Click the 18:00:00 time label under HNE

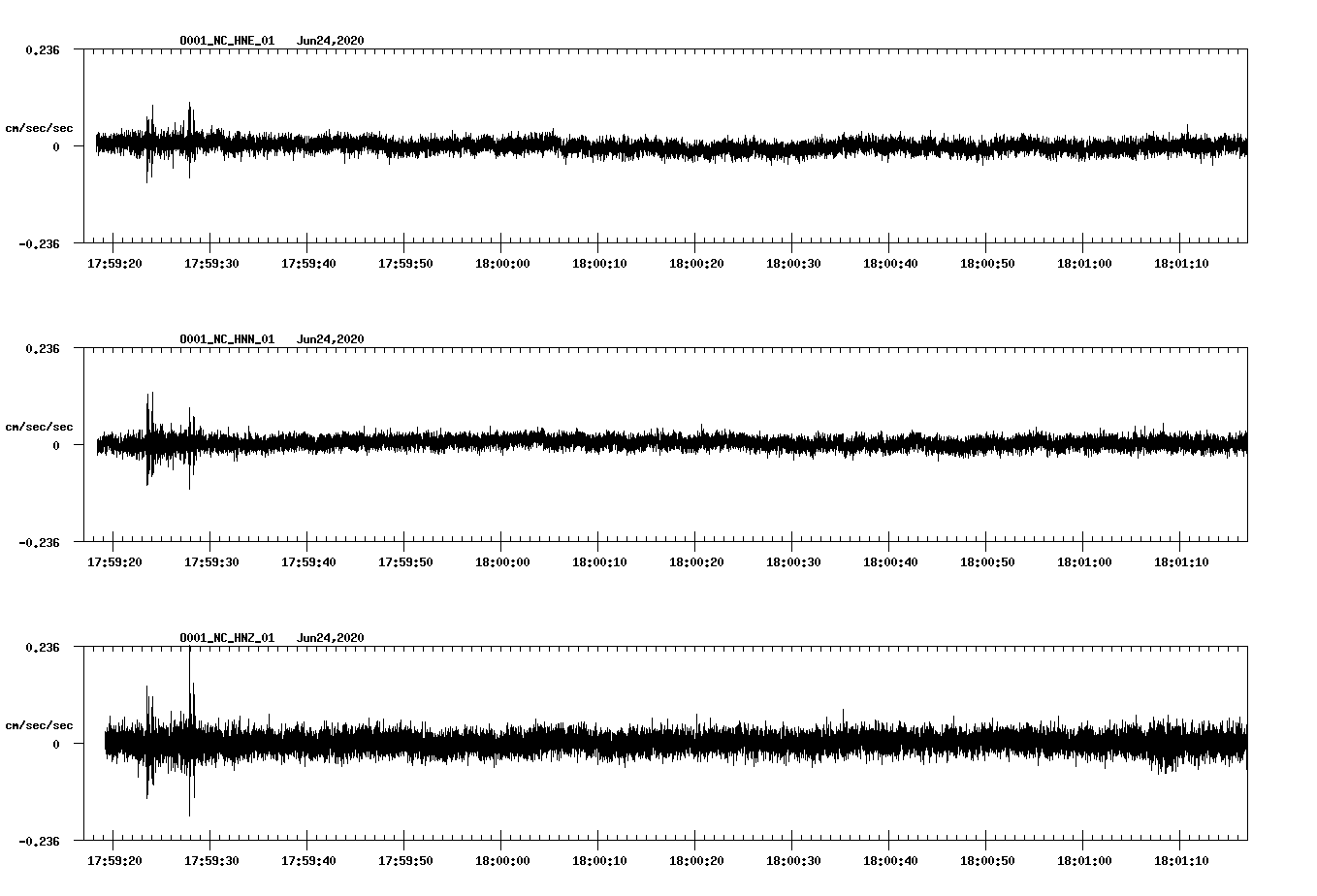(502, 263)
